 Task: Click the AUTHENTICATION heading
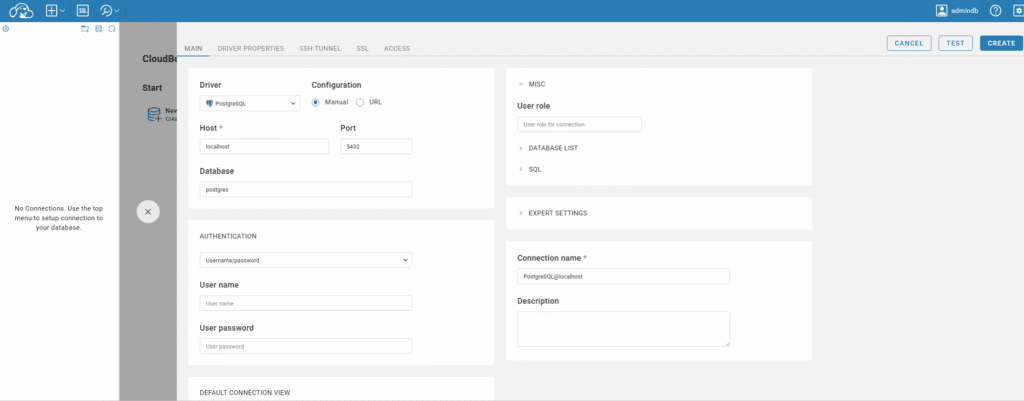pos(228,236)
